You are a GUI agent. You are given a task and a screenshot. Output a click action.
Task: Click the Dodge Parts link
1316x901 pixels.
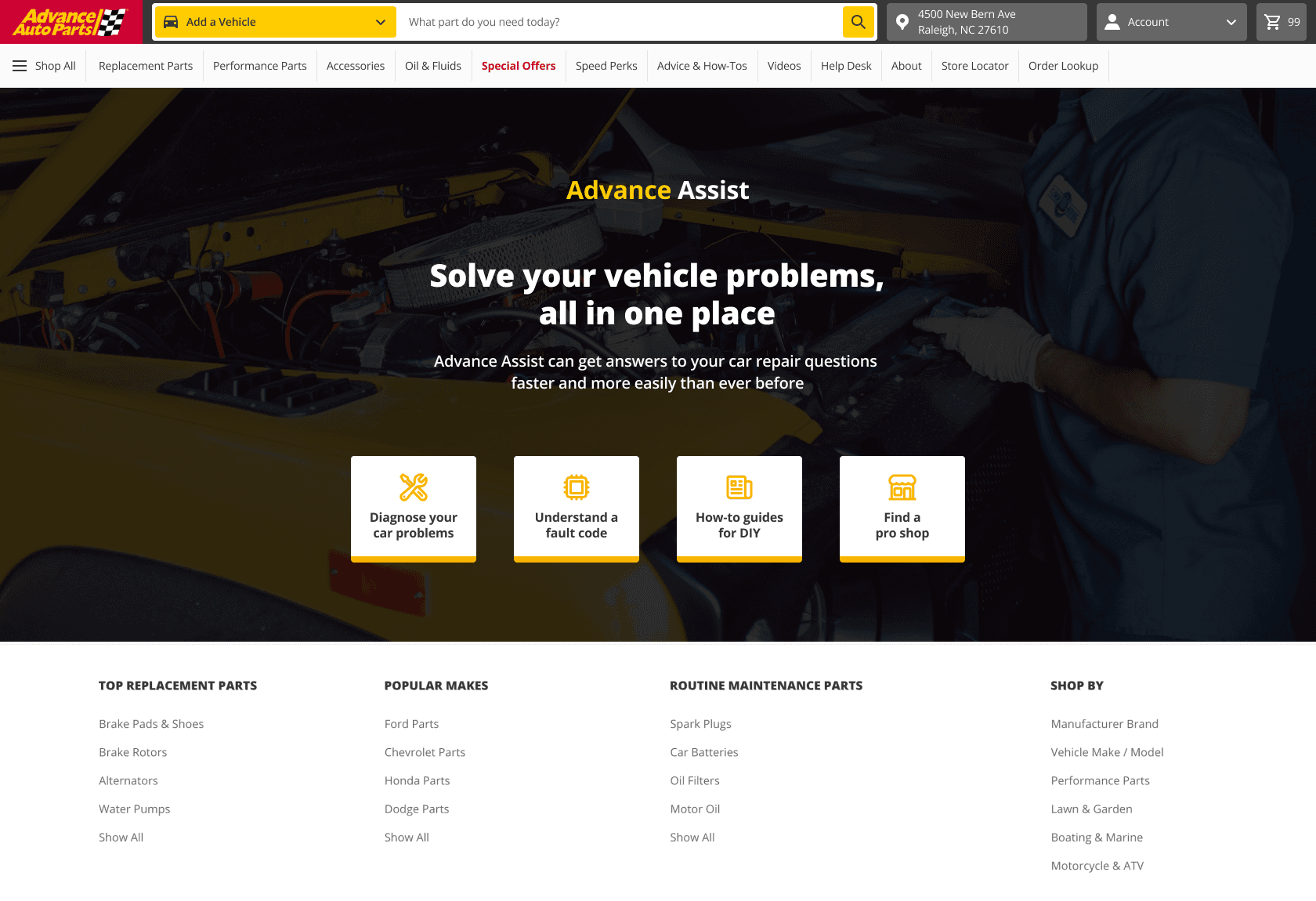417,809
